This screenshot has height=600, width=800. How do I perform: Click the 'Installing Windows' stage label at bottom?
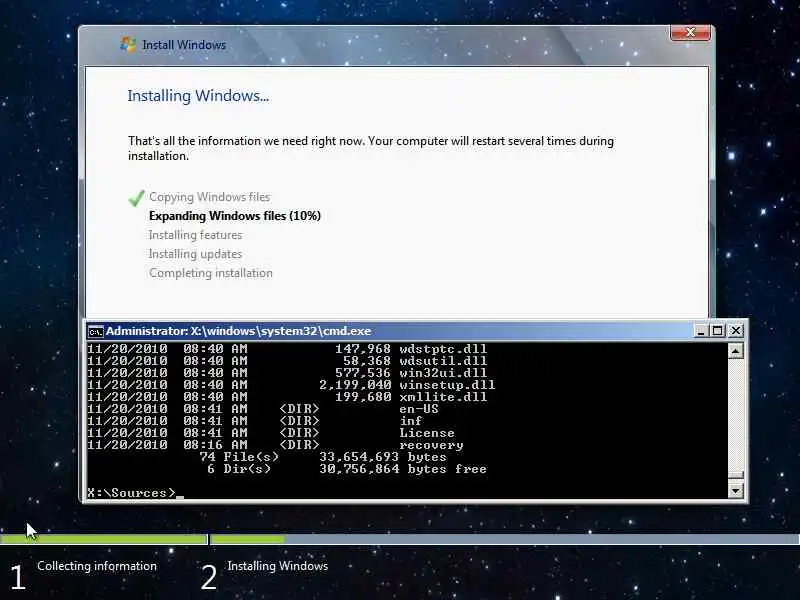pos(278,566)
